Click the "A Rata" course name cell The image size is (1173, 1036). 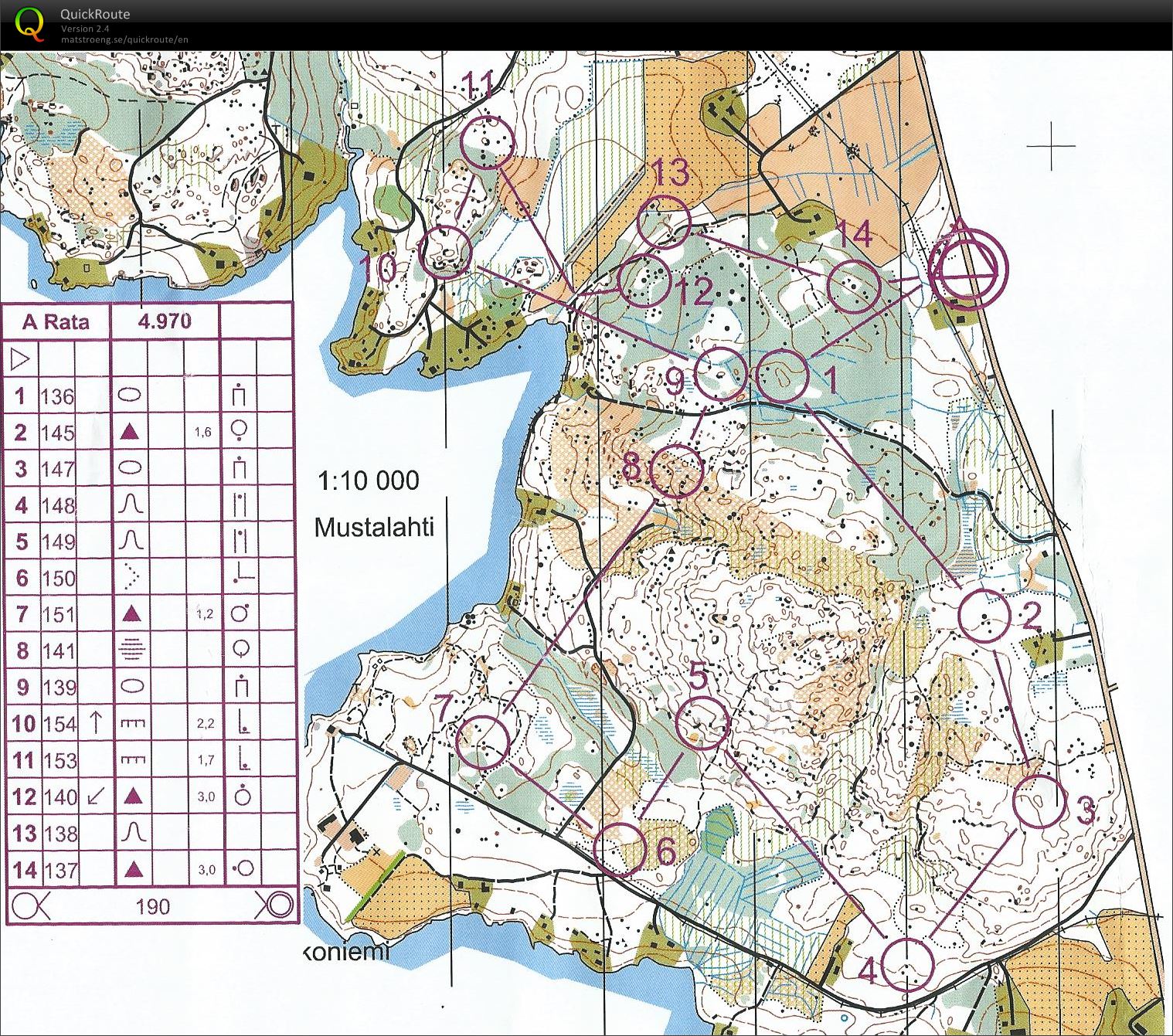56,321
